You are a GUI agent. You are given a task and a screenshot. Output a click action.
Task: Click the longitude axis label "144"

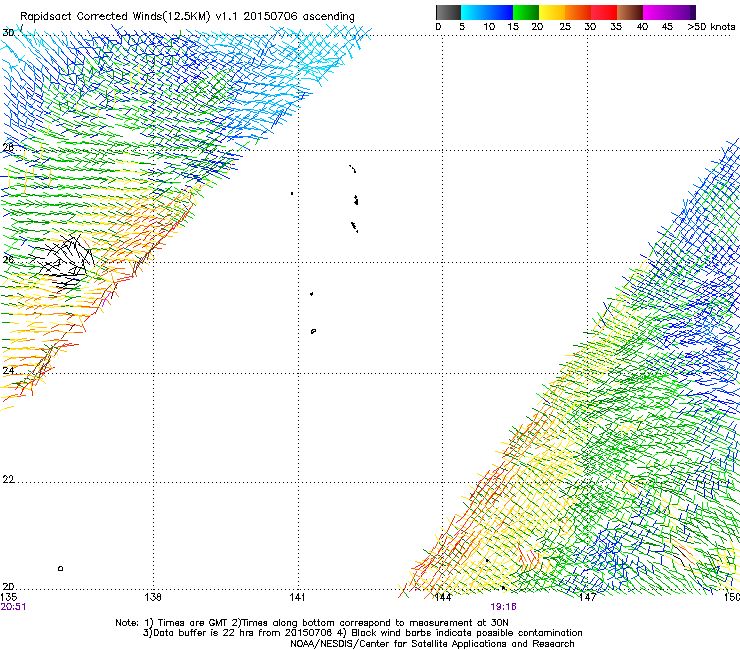click(443, 597)
